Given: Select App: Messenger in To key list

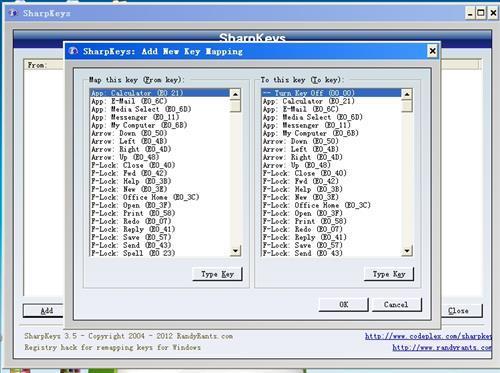Looking at the screenshot, I should click(x=332, y=125).
